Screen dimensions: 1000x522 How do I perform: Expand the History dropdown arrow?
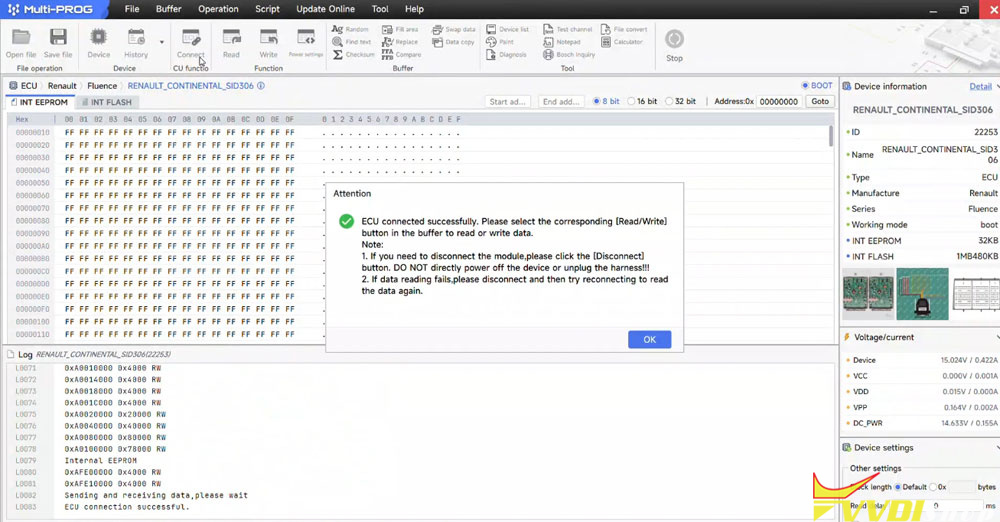coord(161,42)
